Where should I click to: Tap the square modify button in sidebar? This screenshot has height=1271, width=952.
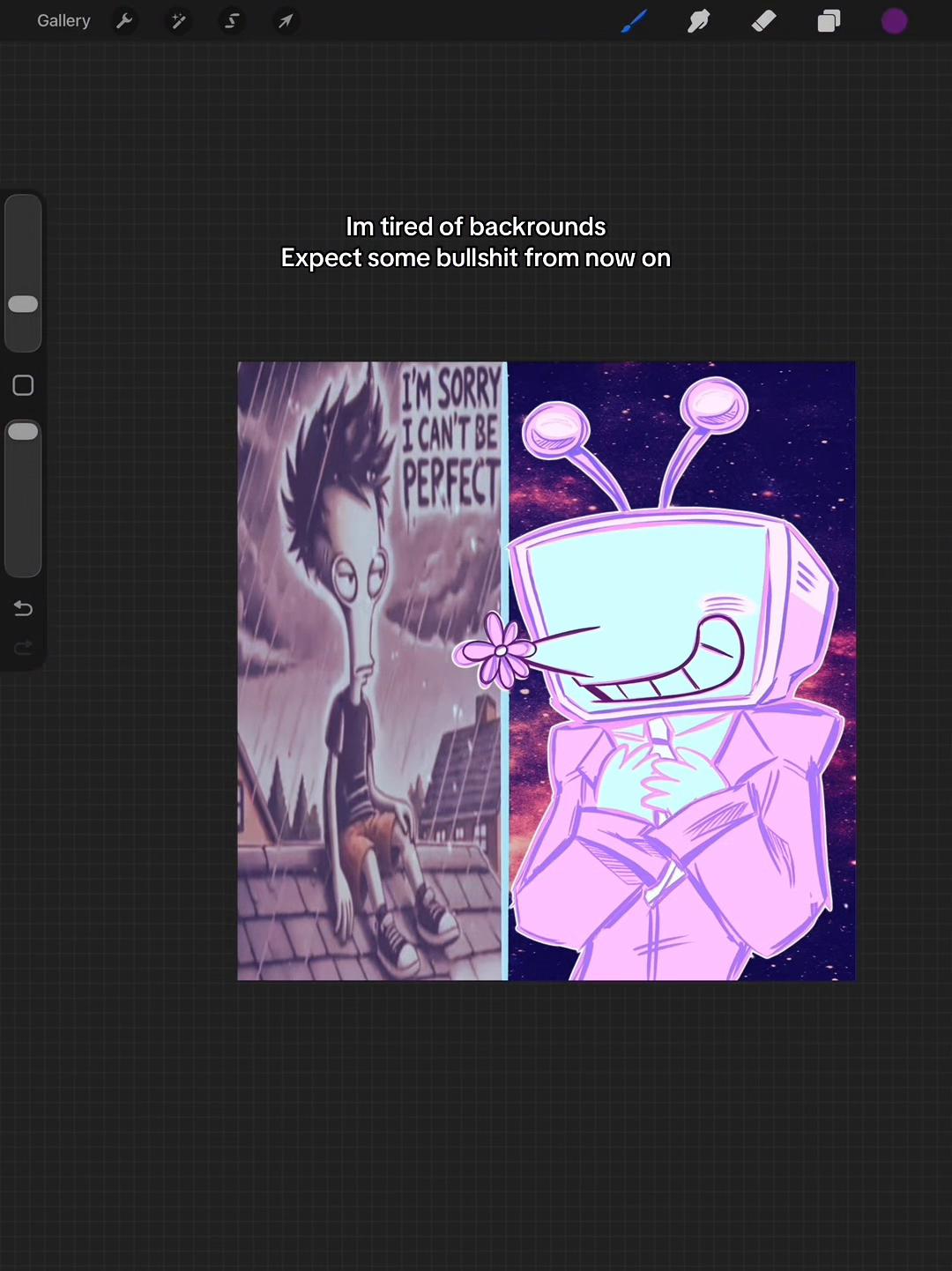coord(23,385)
